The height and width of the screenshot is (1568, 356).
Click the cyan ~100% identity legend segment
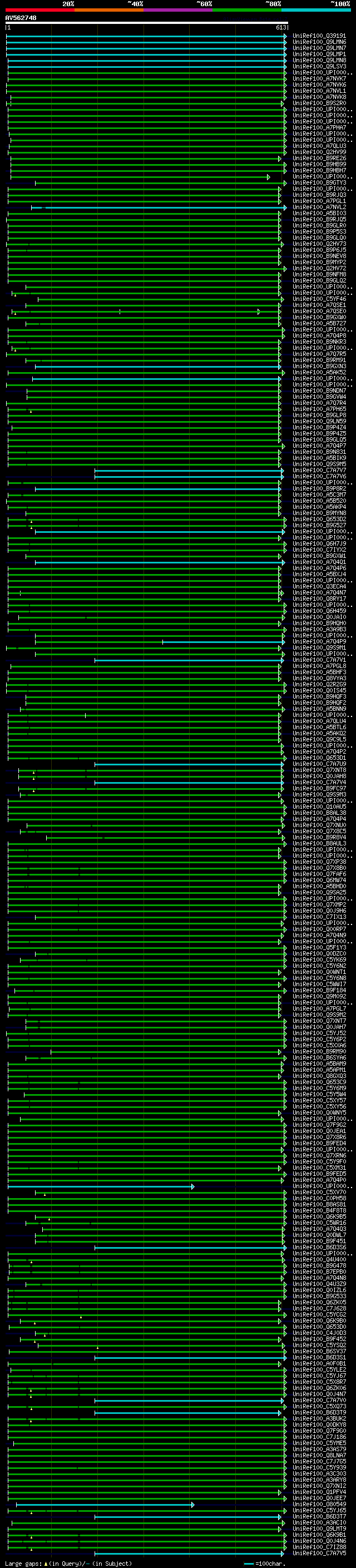(x=316, y=10)
